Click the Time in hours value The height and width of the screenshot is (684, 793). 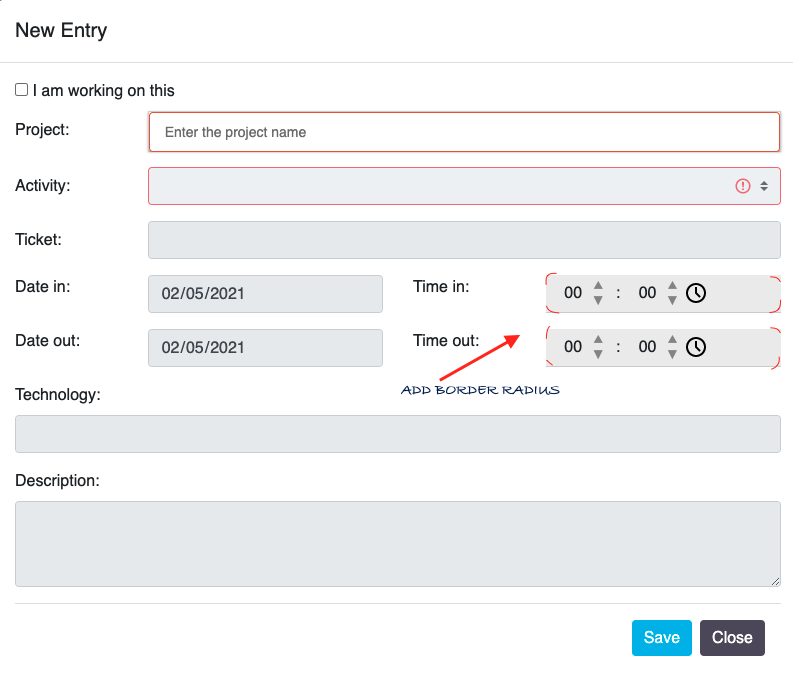(573, 292)
